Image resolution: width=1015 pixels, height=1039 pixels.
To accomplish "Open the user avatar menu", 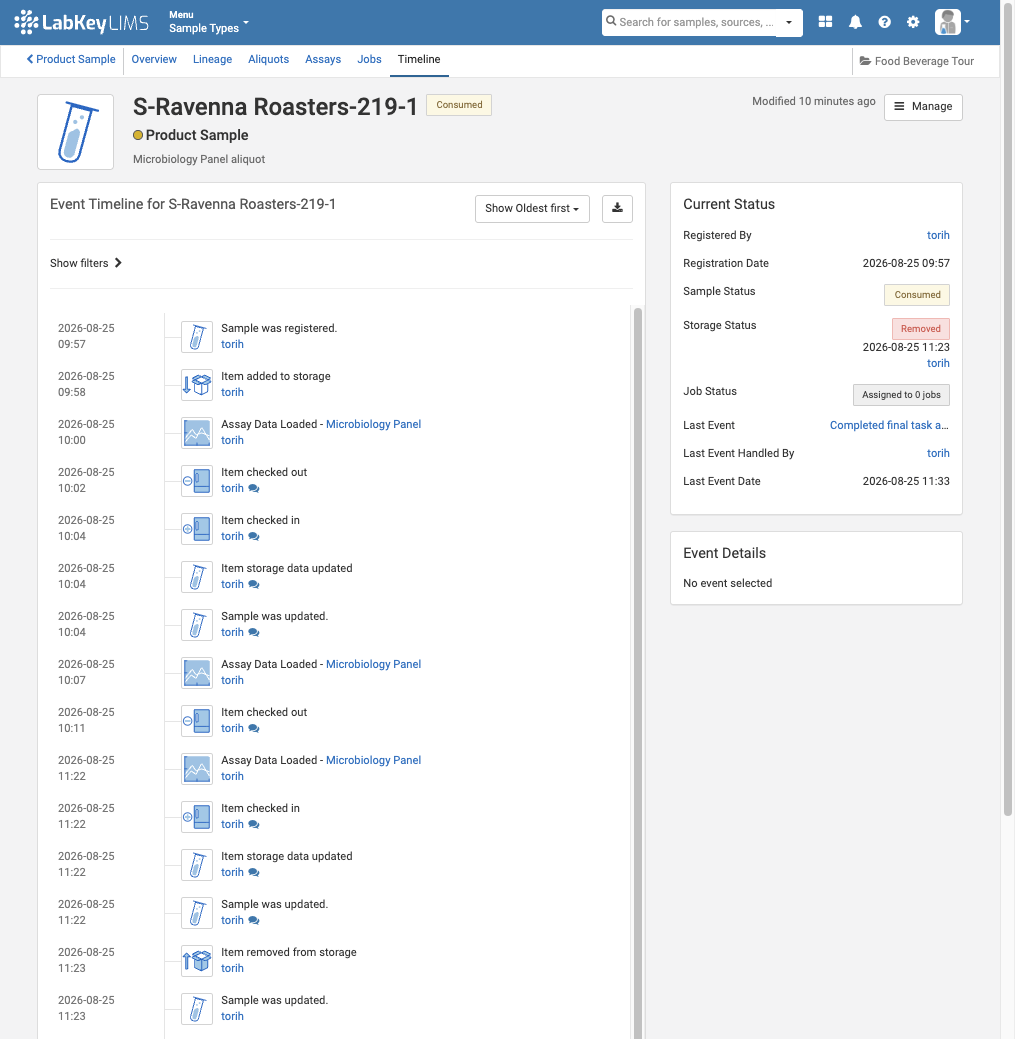I will coord(952,22).
